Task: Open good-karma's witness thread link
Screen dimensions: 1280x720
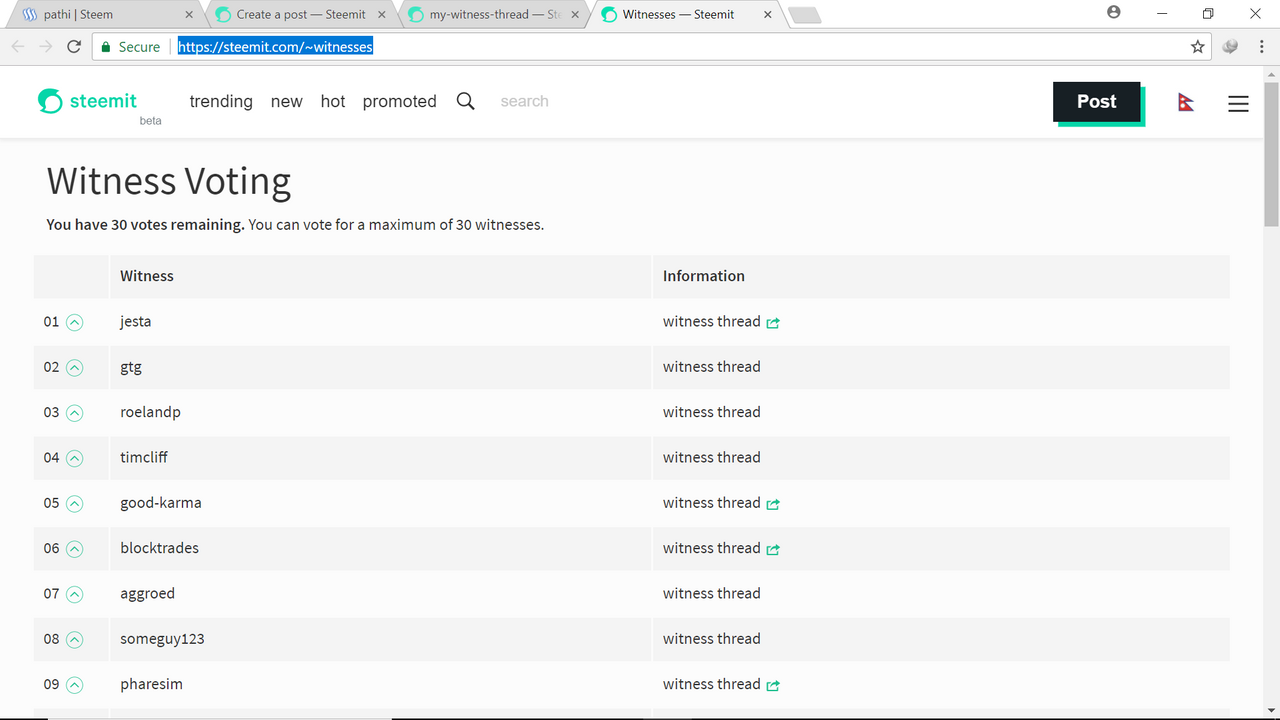Action: (711, 503)
